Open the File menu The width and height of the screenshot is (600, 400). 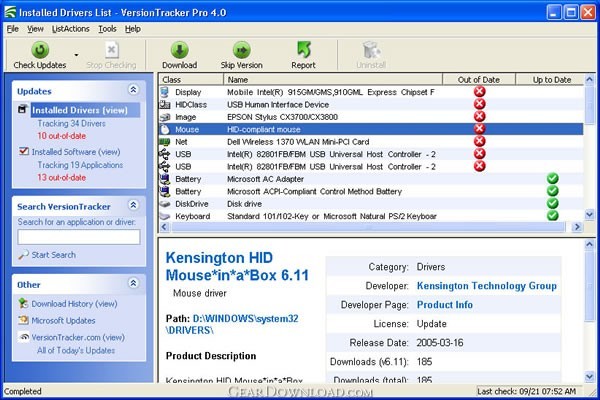tap(13, 29)
